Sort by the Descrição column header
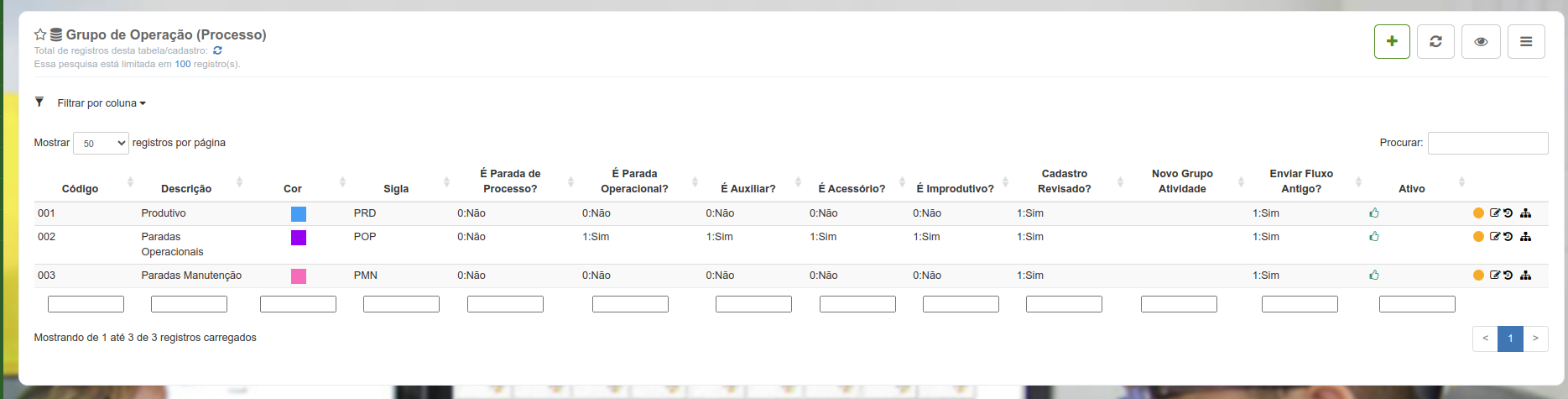The height and width of the screenshot is (399, 1568). point(186,189)
